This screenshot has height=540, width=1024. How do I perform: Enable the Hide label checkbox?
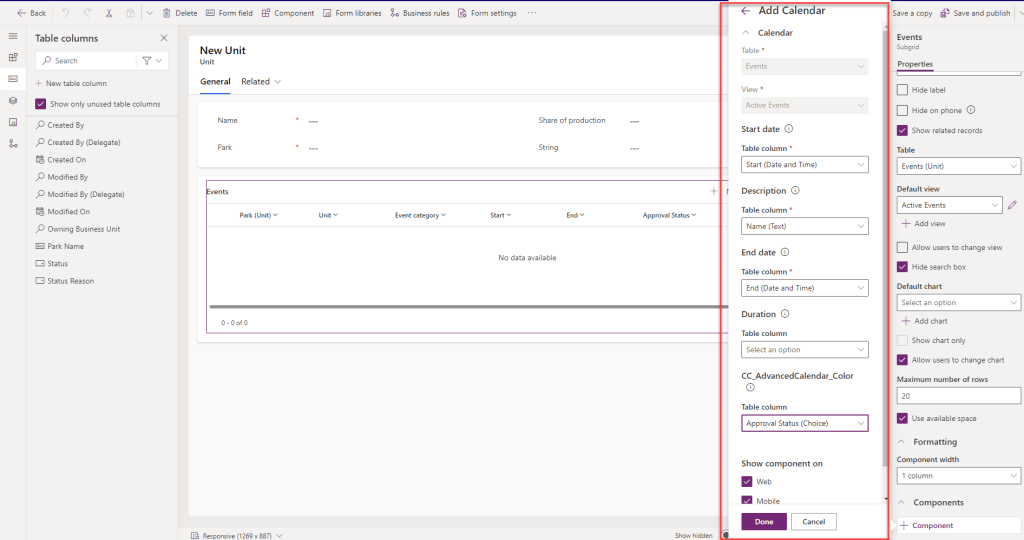pos(903,90)
